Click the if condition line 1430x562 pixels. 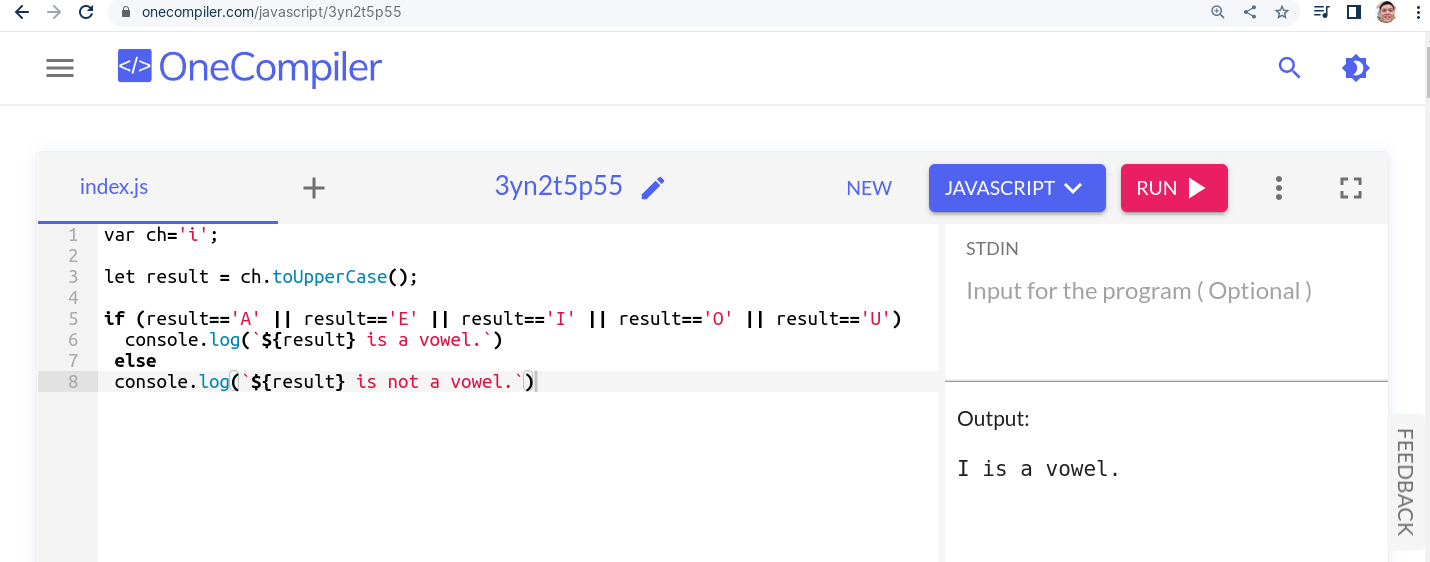click(x=503, y=319)
